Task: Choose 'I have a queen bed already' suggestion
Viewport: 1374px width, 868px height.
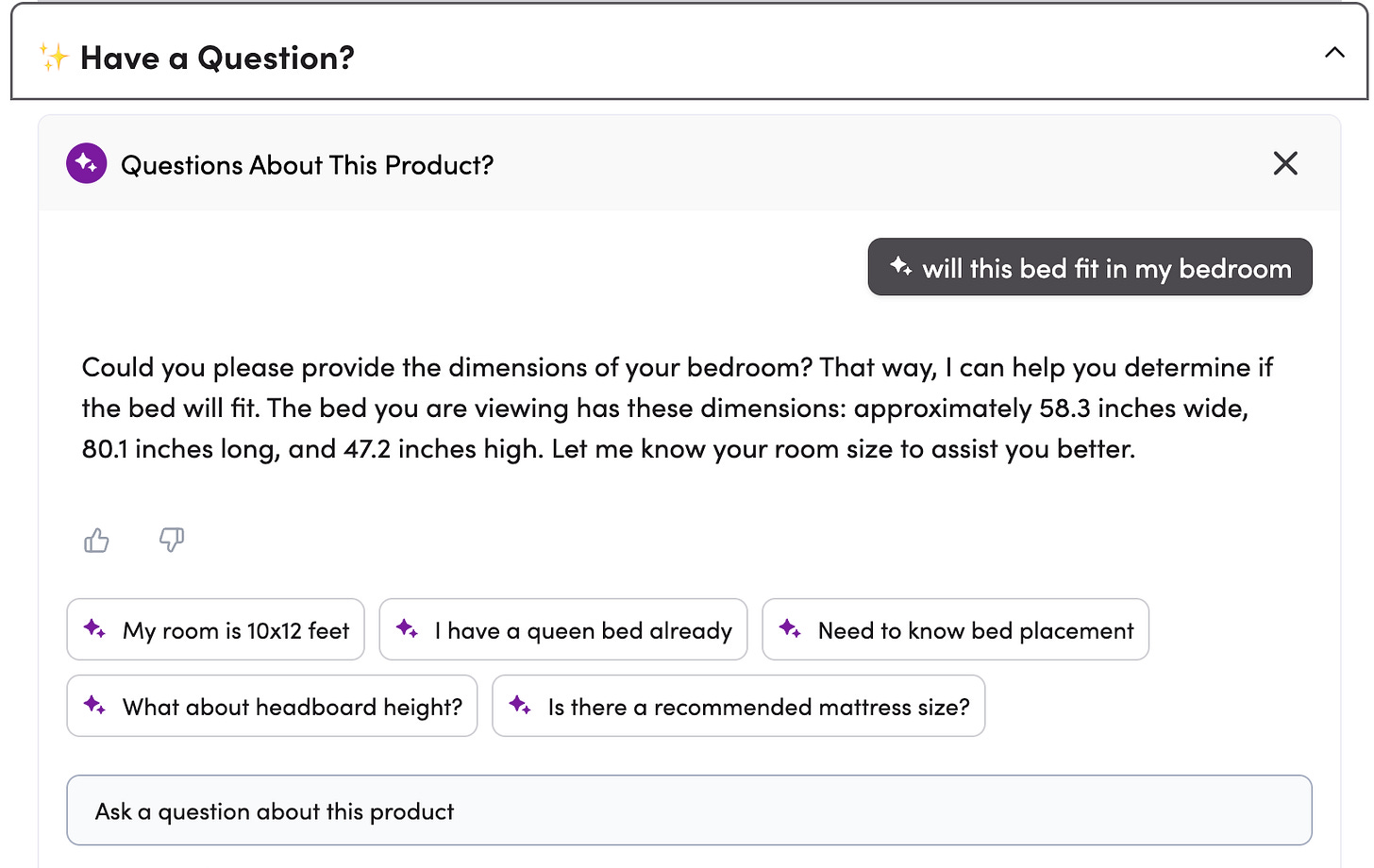Action: click(563, 629)
